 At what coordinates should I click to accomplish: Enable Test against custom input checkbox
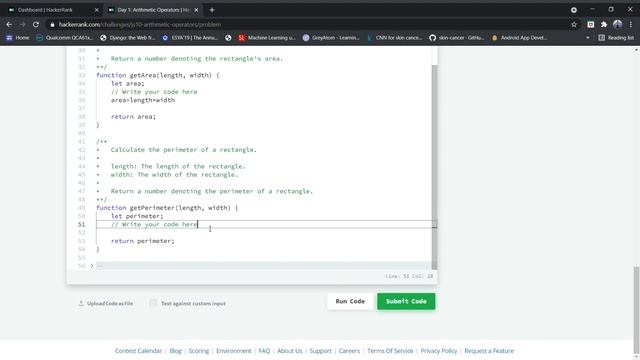[x=153, y=303]
